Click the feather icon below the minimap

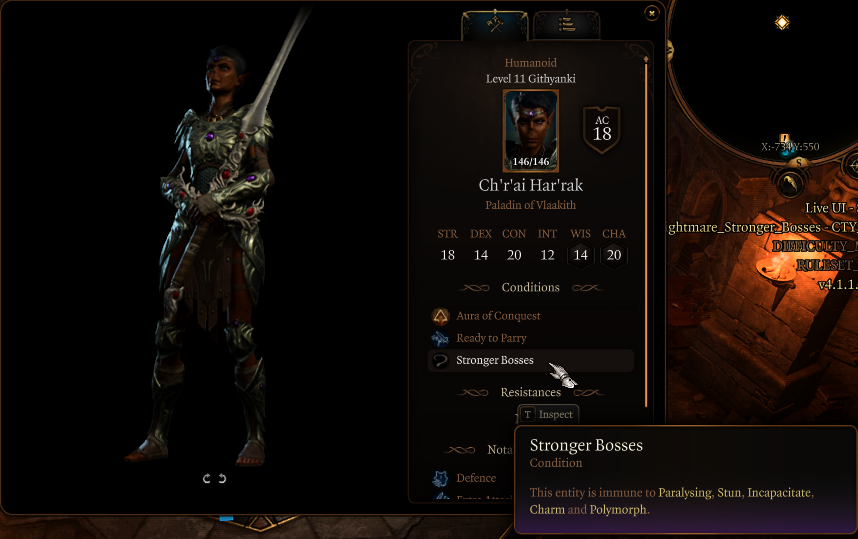pos(789,183)
